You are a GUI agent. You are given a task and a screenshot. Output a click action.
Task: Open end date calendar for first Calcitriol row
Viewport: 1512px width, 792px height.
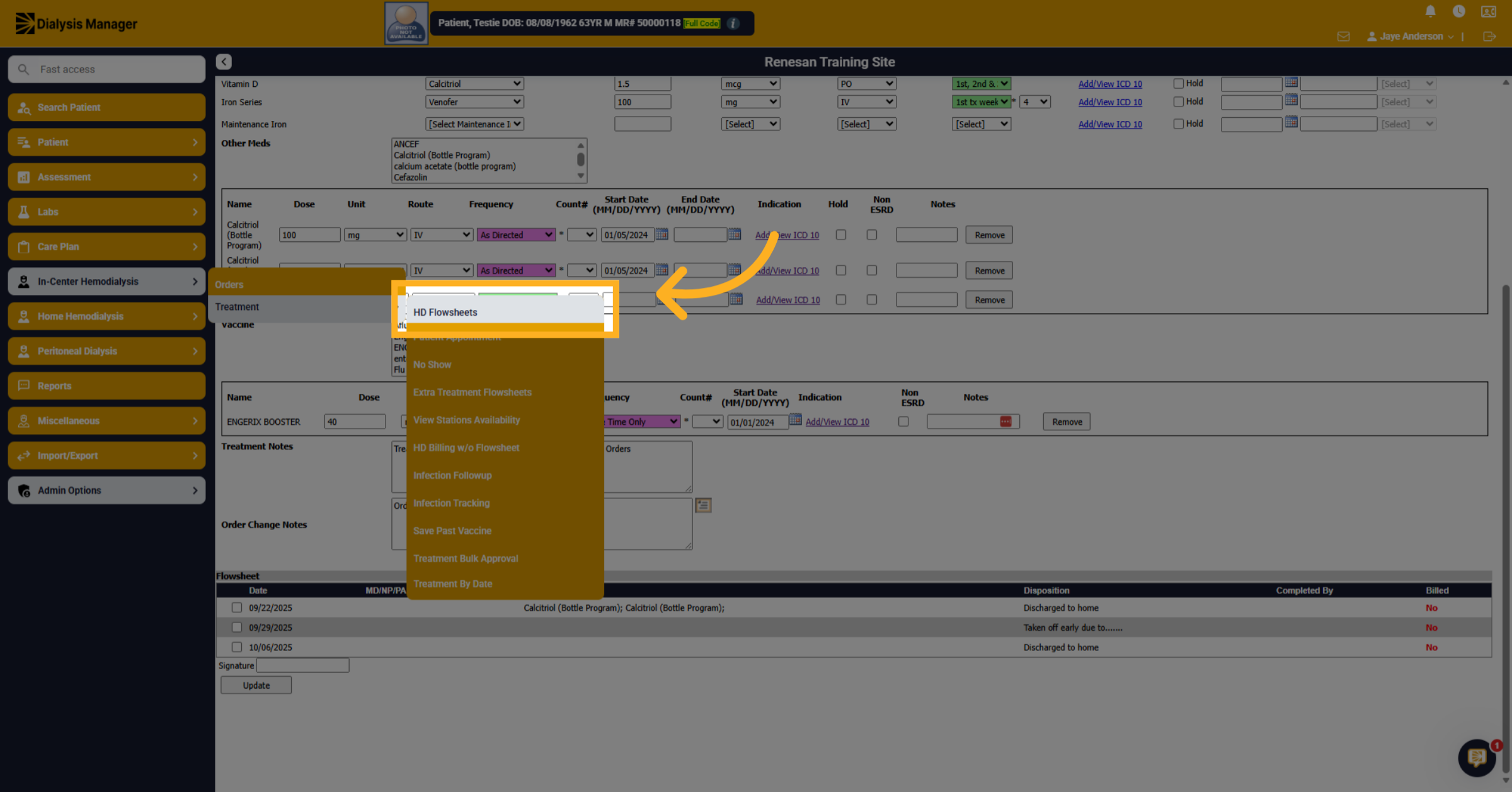click(x=735, y=234)
